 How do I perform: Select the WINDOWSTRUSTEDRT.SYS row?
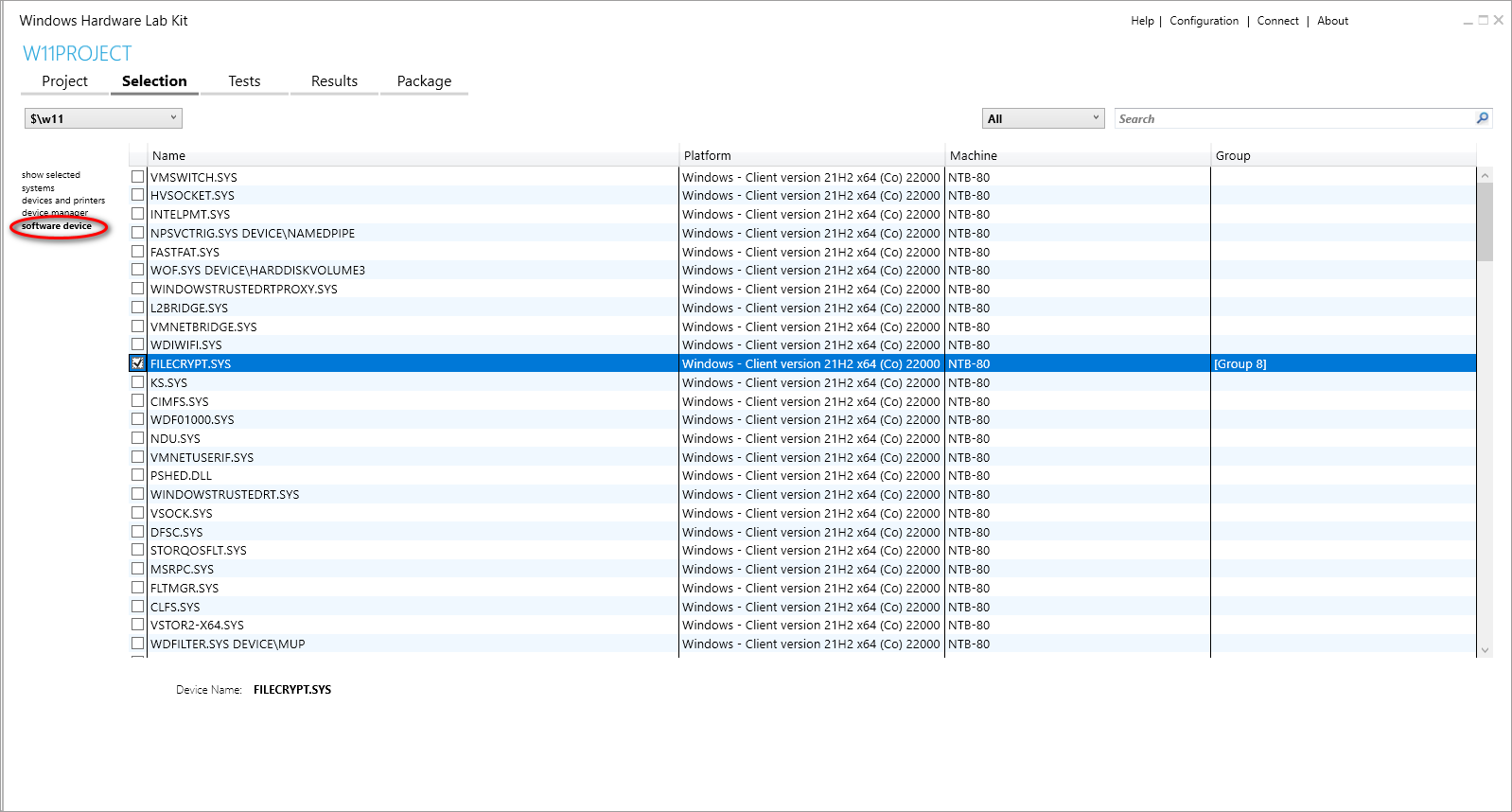[802, 494]
